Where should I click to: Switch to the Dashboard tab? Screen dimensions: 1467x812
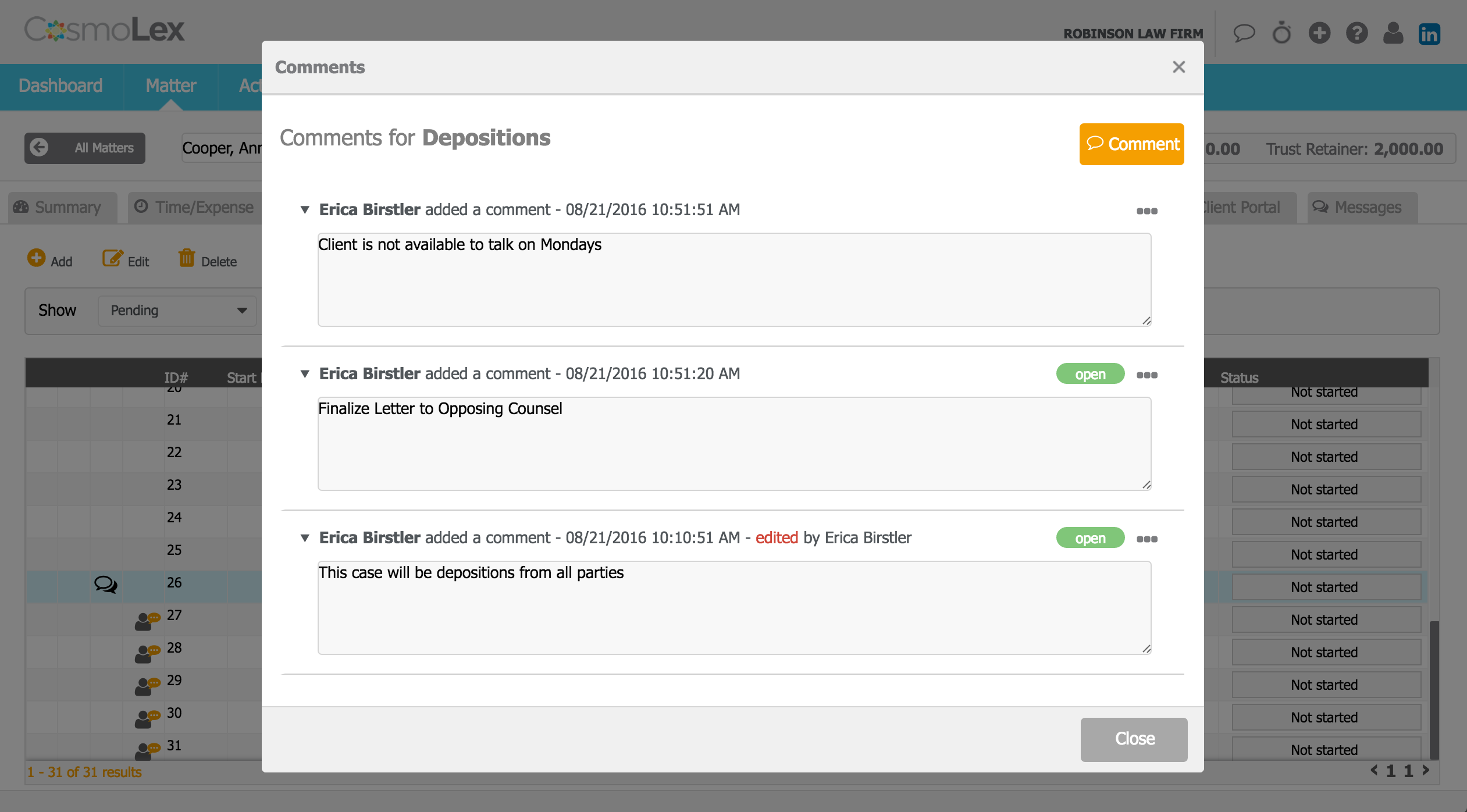click(60, 86)
